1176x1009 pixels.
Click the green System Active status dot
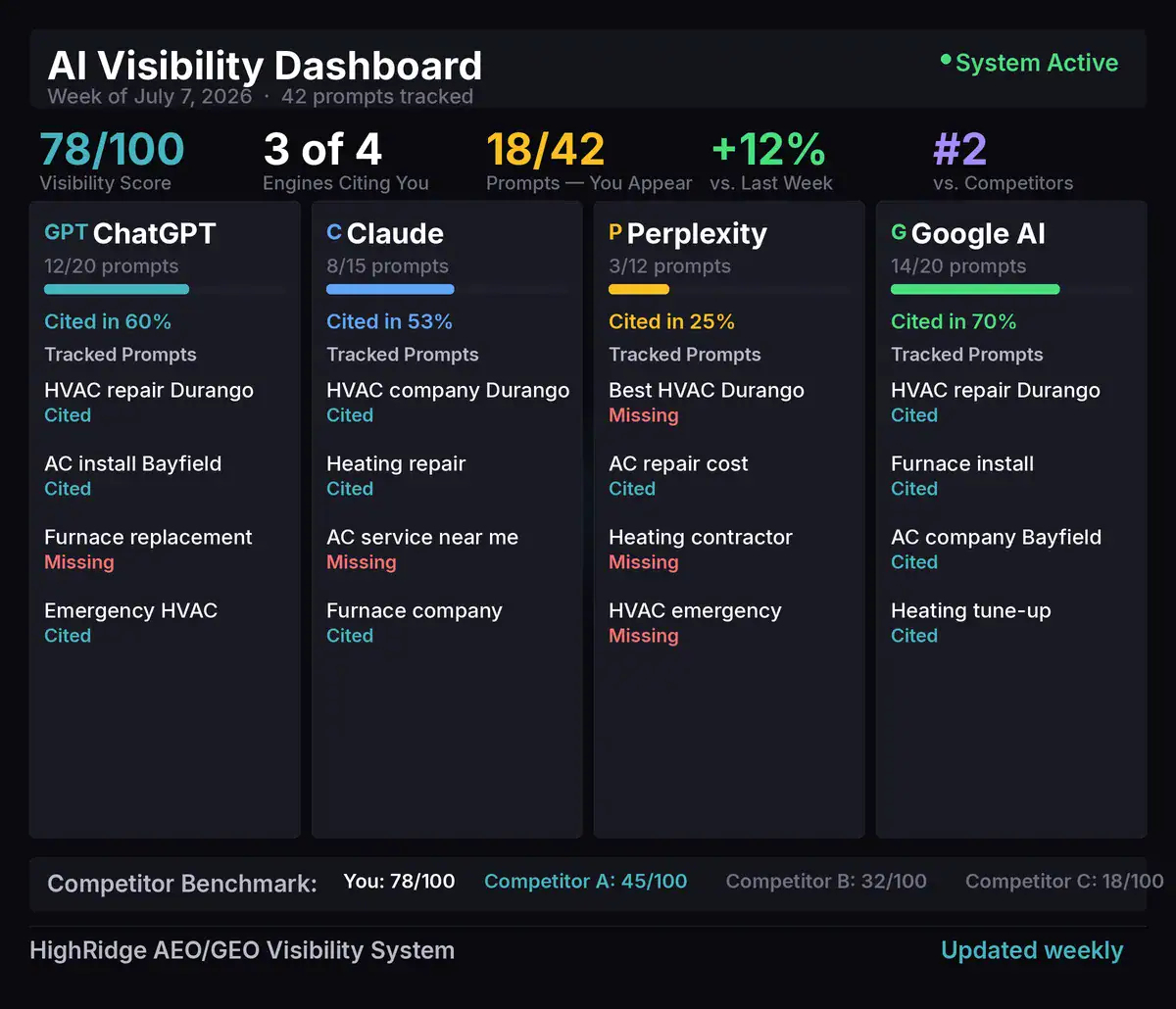pyautogui.click(x=946, y=61)
